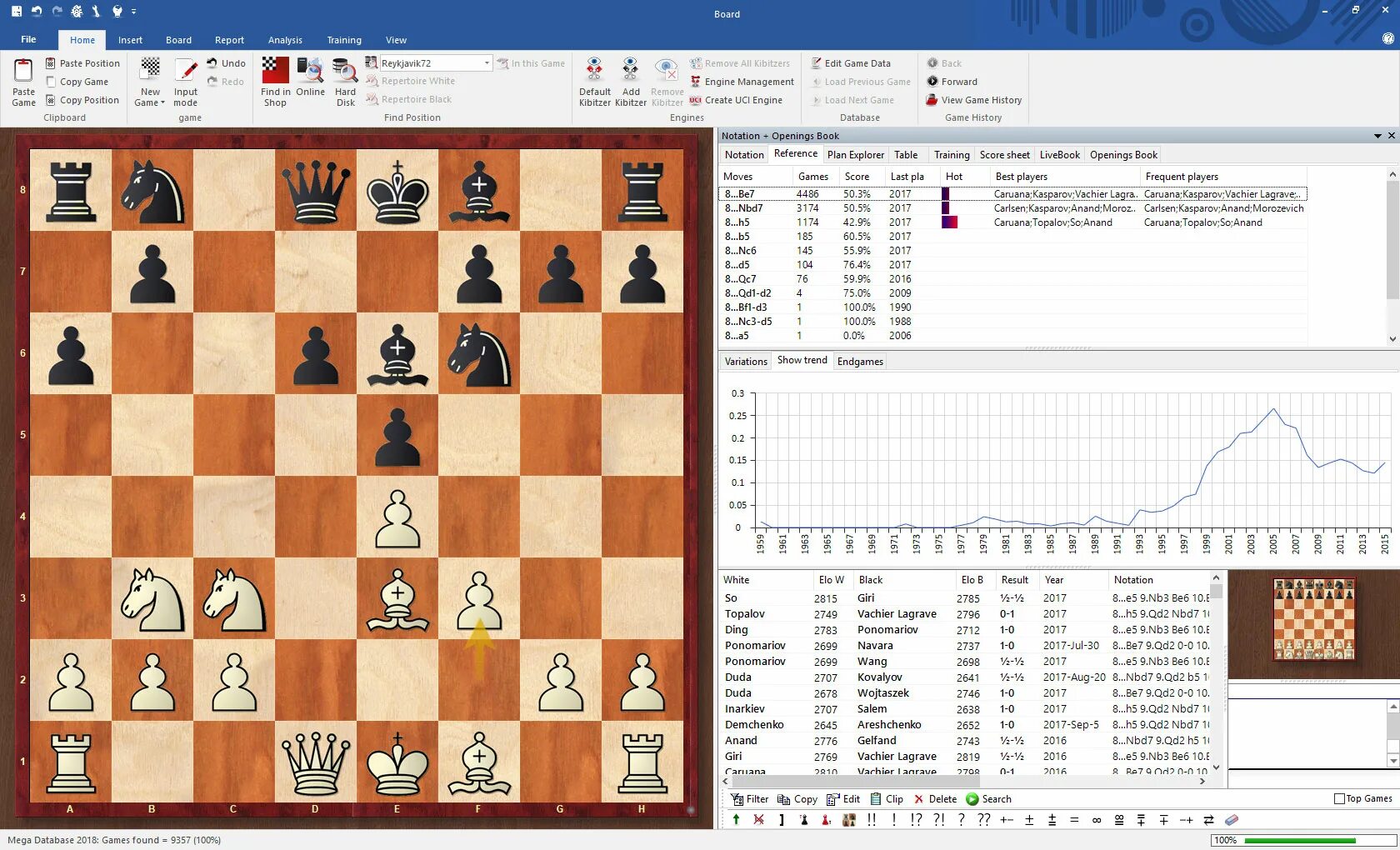This screenshot has height=850, width=1400.
Task: Open the quick access toolbar customize menu
Action: (x=133, y=12)
